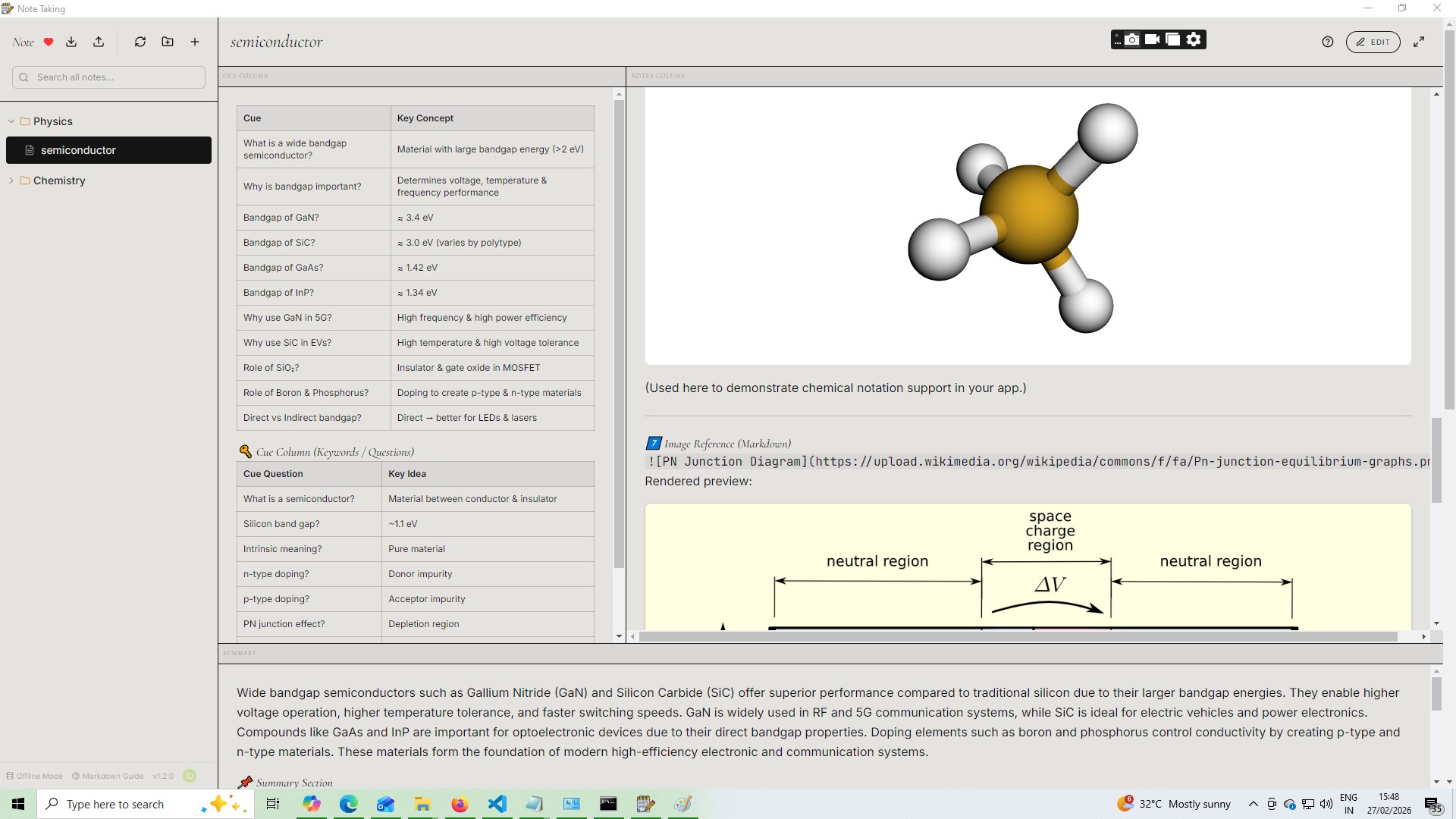Open capture toolbar settings gear
Screen dimensions: 1456x819
(1194, 39)
